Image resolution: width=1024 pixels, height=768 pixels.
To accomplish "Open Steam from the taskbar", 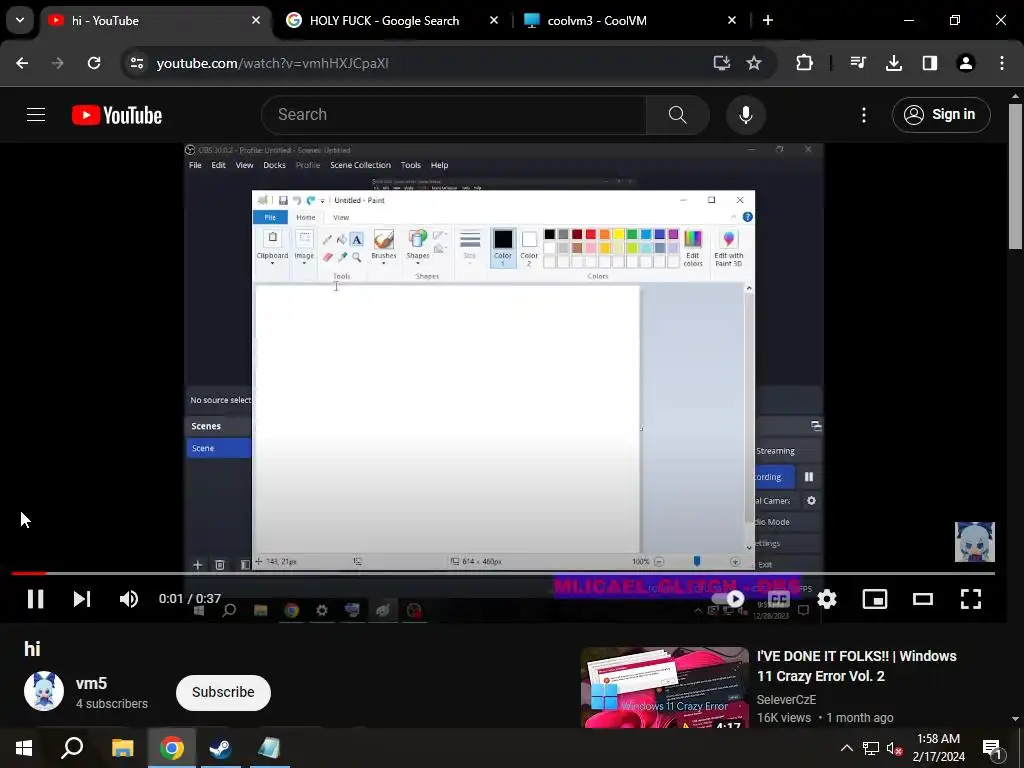I will pos(220,748).
